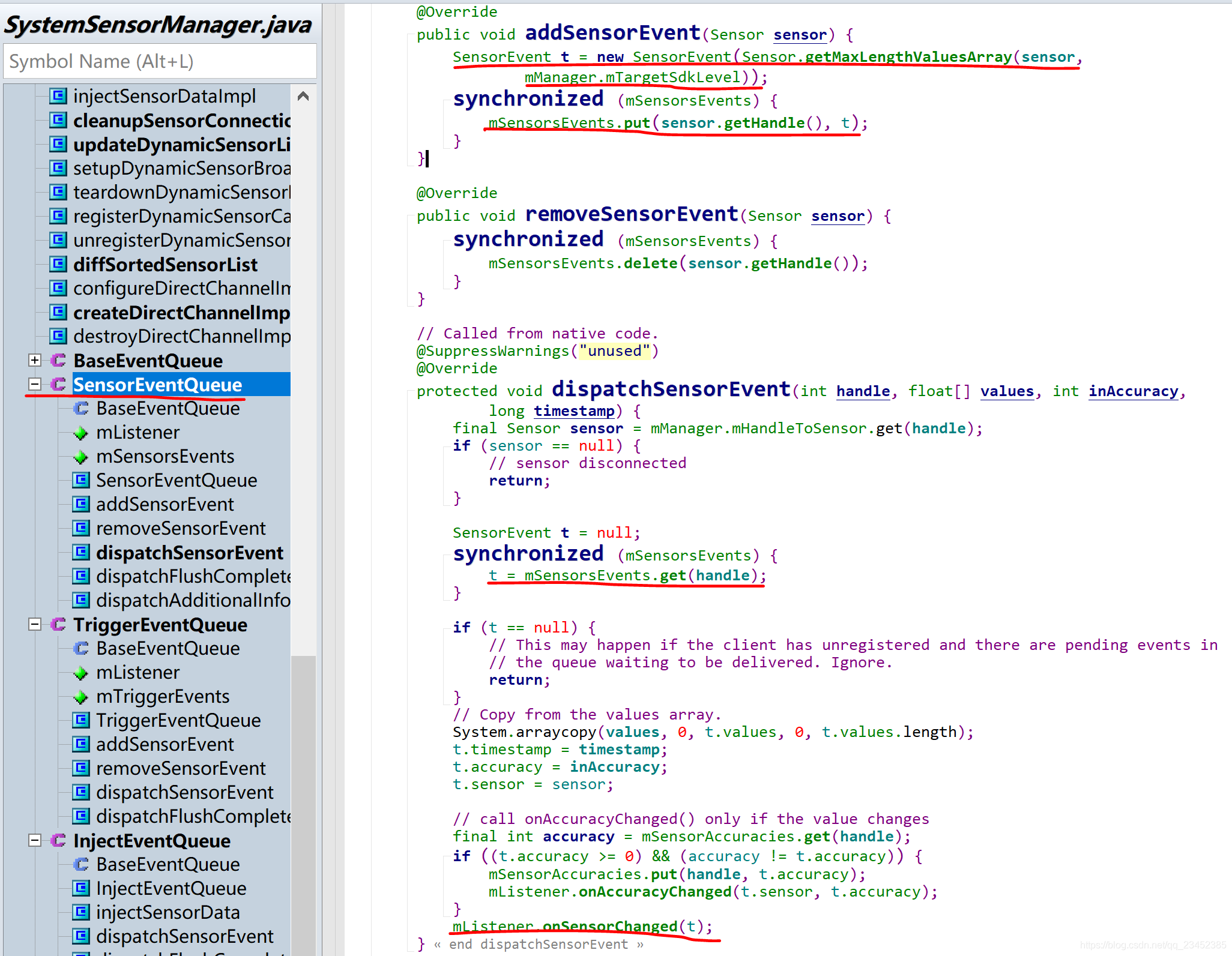Click the registerDynamicSensorCallback method icon

click(x=58, y=216)
